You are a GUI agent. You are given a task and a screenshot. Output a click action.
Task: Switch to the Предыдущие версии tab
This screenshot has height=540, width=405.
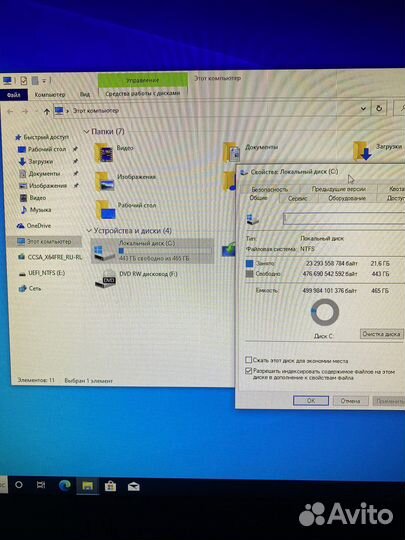pos(339,189)
